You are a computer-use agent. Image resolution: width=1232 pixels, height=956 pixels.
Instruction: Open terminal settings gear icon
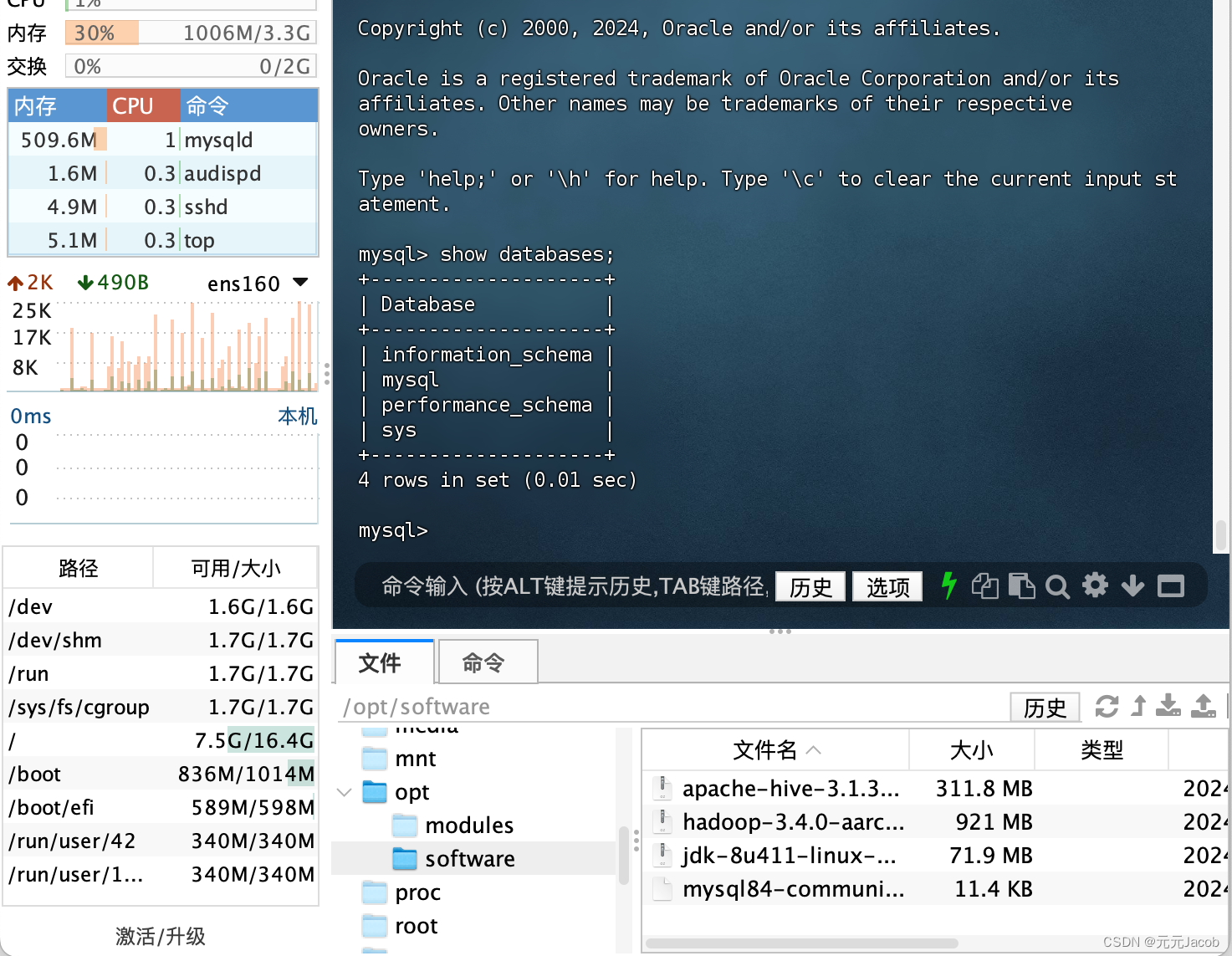1095,585
